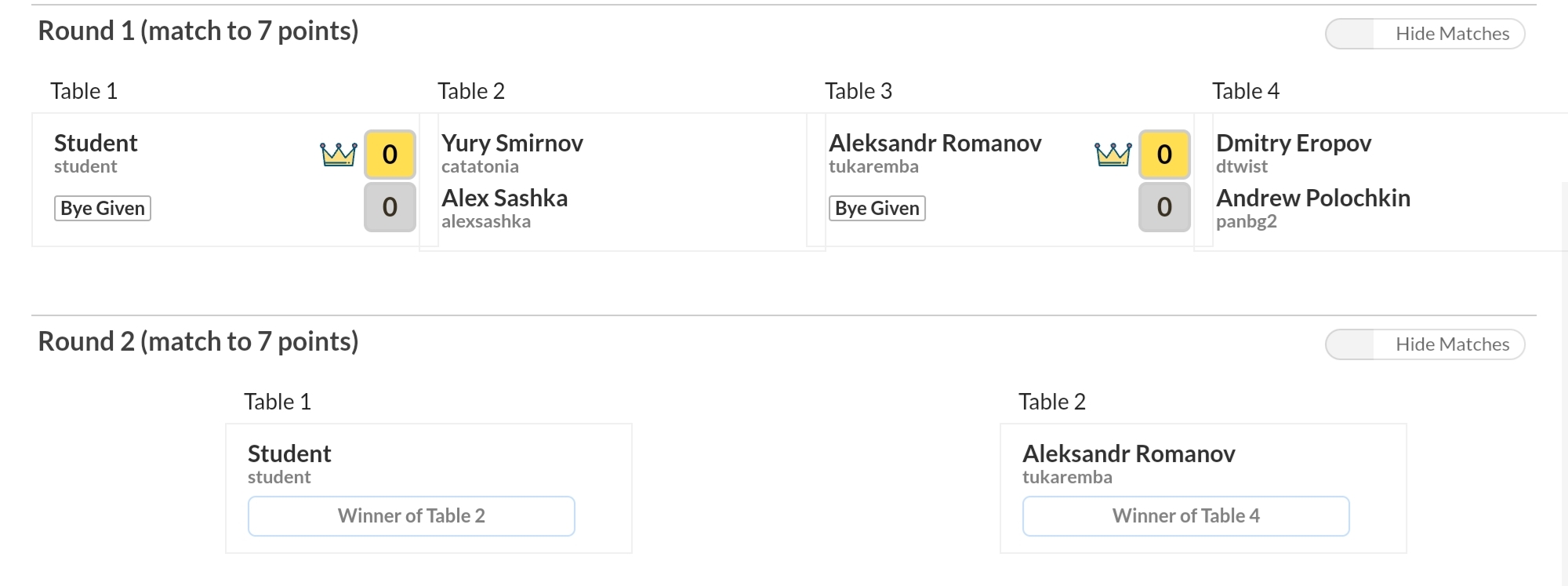Select the Winner of Table 2 placeholder
This screenshot has width=1568, height=586.
412,516
